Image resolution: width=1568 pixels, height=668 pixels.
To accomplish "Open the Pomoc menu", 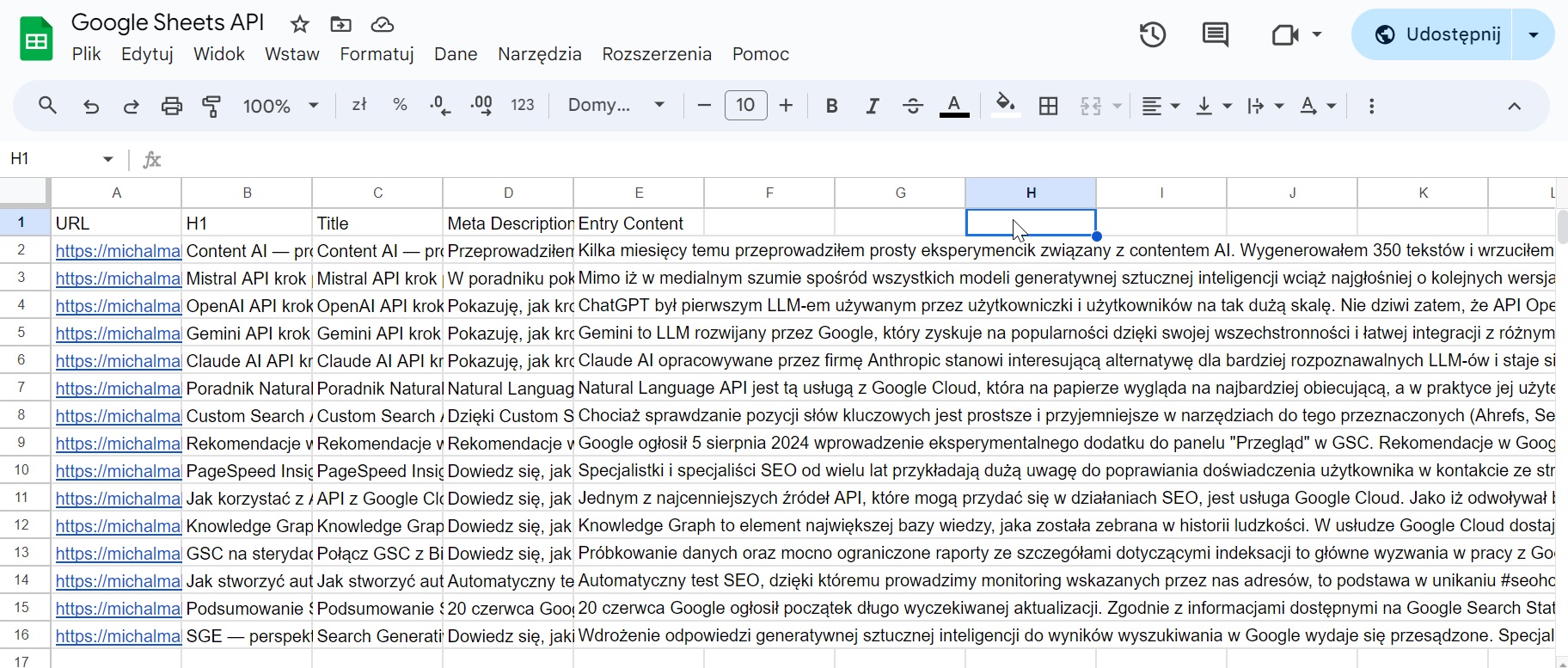I will pyautogui.click(x=761, y=54).
